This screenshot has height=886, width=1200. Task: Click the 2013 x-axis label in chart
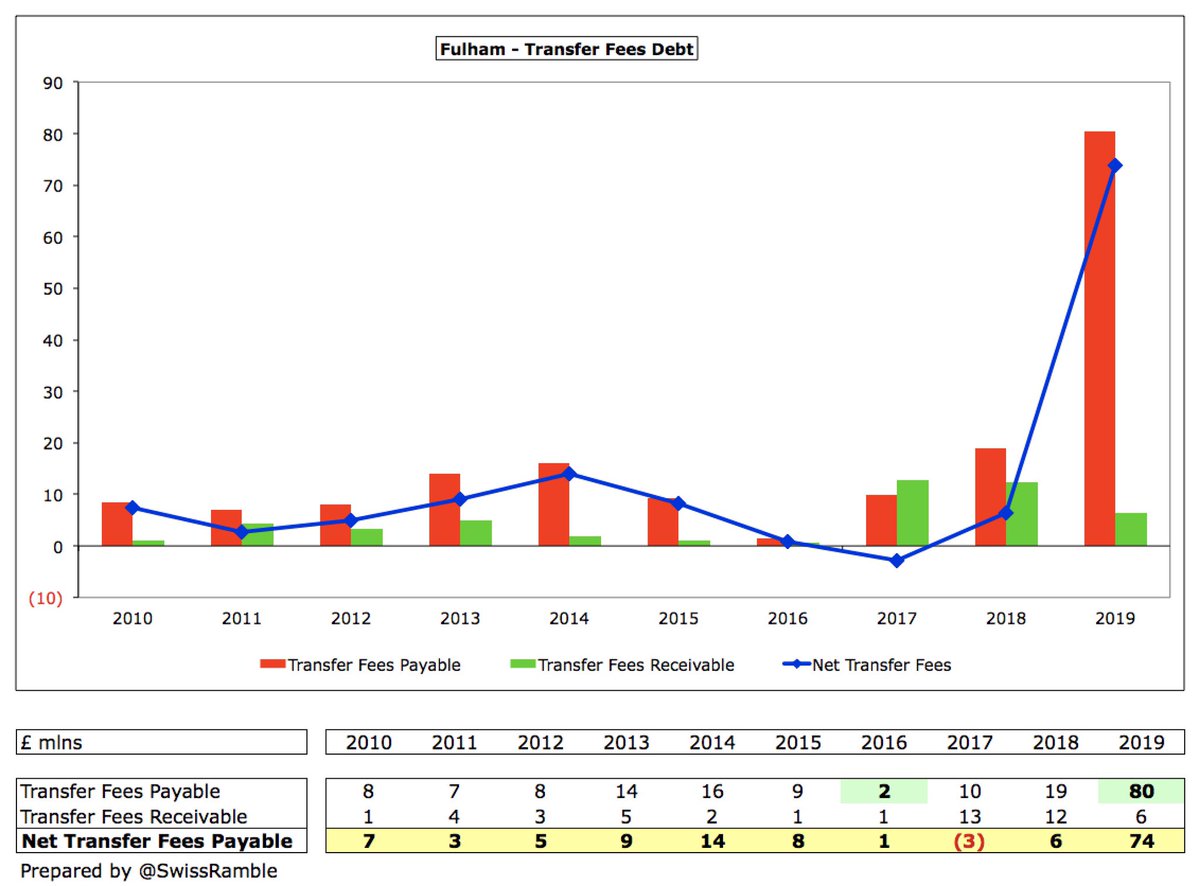(460, 619)
